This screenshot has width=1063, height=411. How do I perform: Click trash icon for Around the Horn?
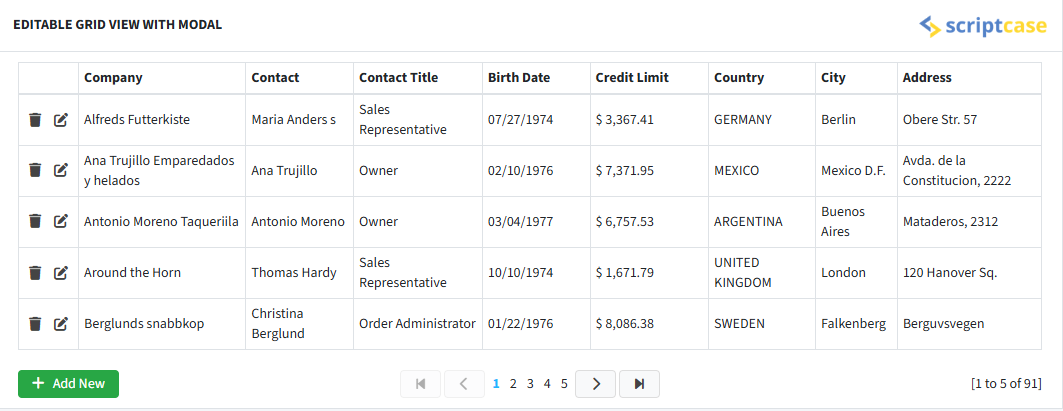[x=35, y=273]
